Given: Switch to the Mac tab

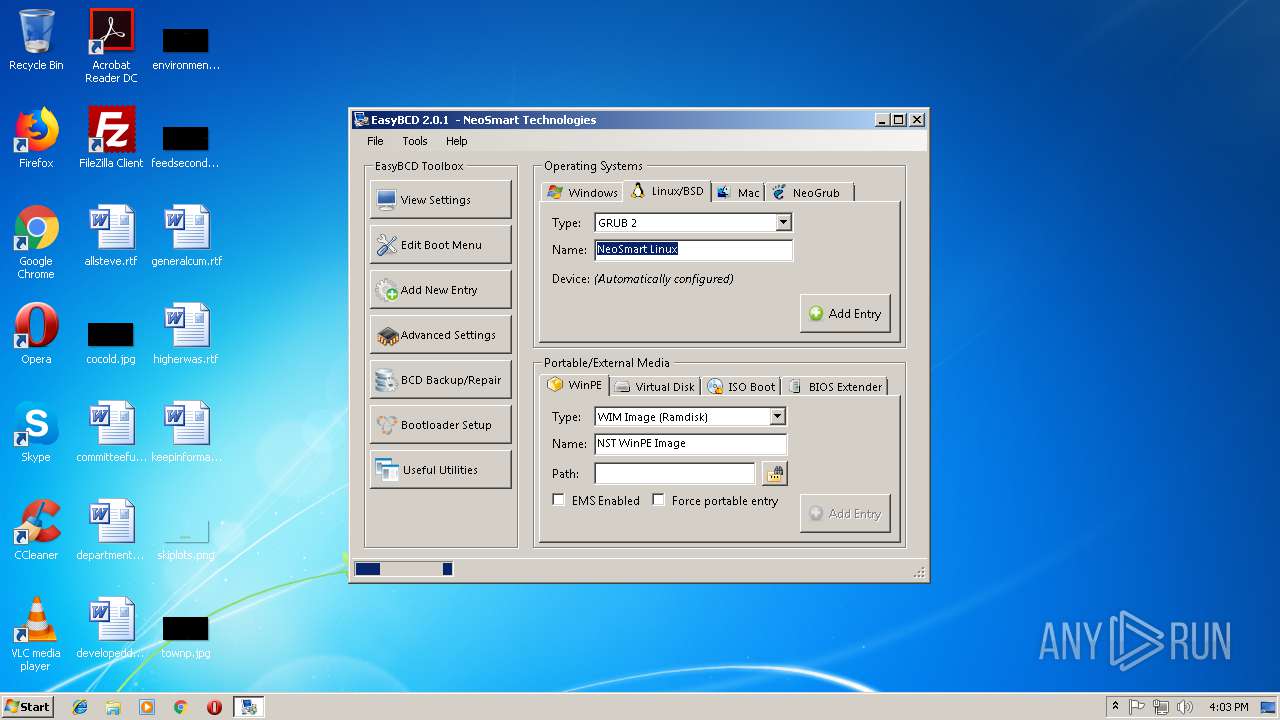Looking at the screenshot, I should click(x=738, y=192).
